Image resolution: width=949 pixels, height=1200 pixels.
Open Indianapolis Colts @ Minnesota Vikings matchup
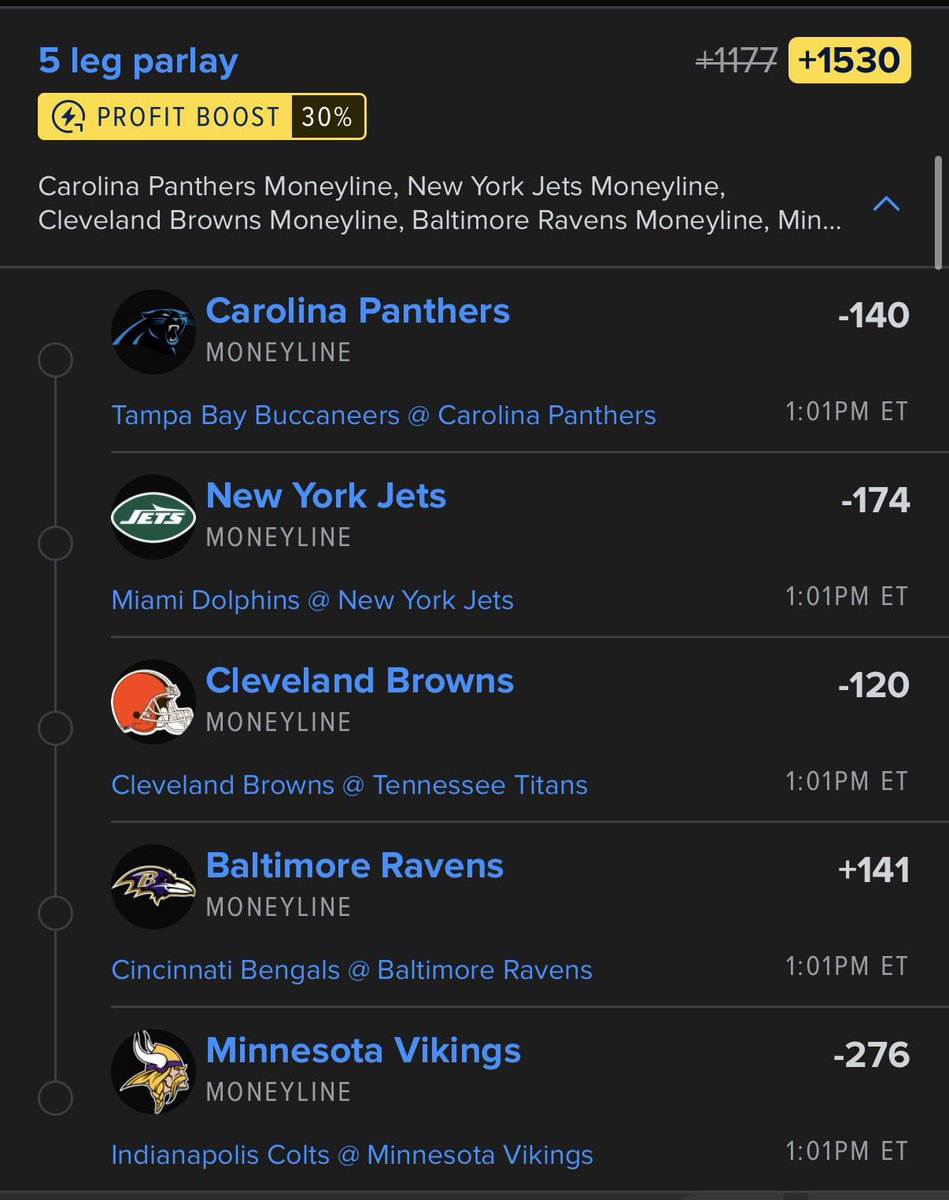pyautogui.click(x=352, y=1155)
